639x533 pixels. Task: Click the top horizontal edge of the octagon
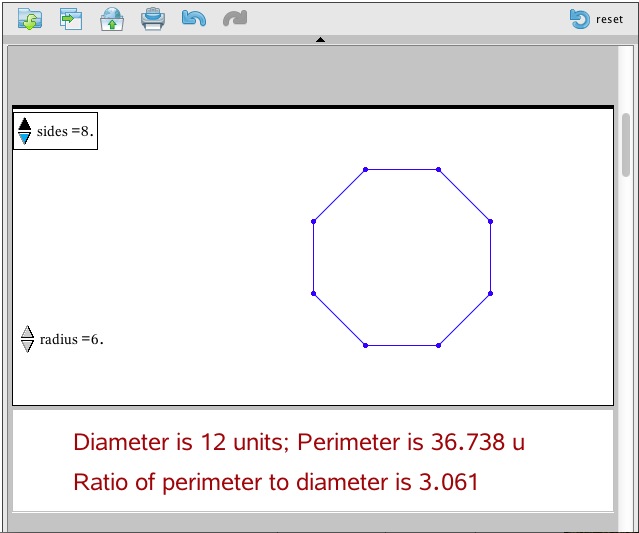[x=402, y=170]
